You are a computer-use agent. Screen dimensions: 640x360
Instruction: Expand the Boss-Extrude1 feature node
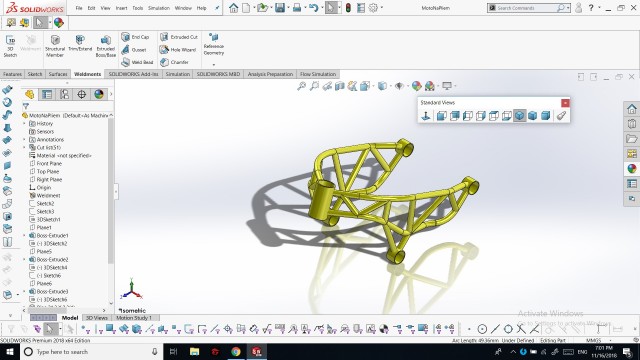24,236
